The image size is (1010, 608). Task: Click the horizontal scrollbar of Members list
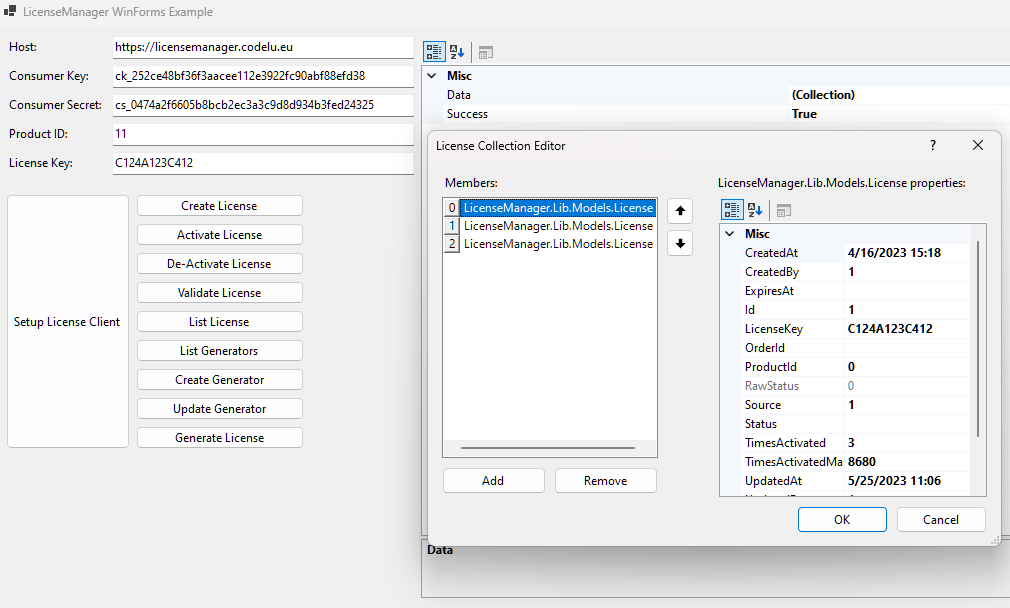coord(548,448)
